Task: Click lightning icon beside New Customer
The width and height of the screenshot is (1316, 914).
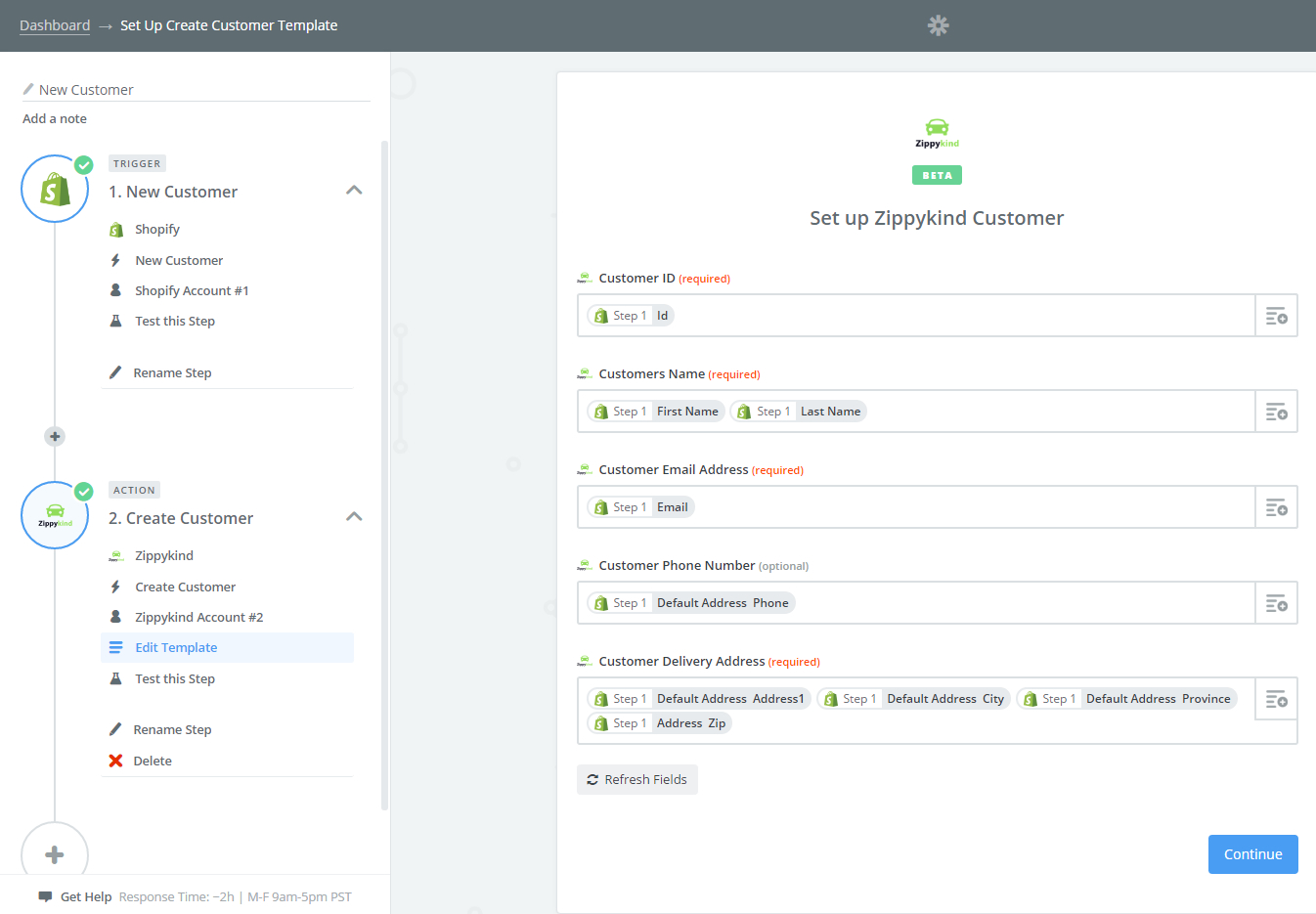Action: coord(115,260)
